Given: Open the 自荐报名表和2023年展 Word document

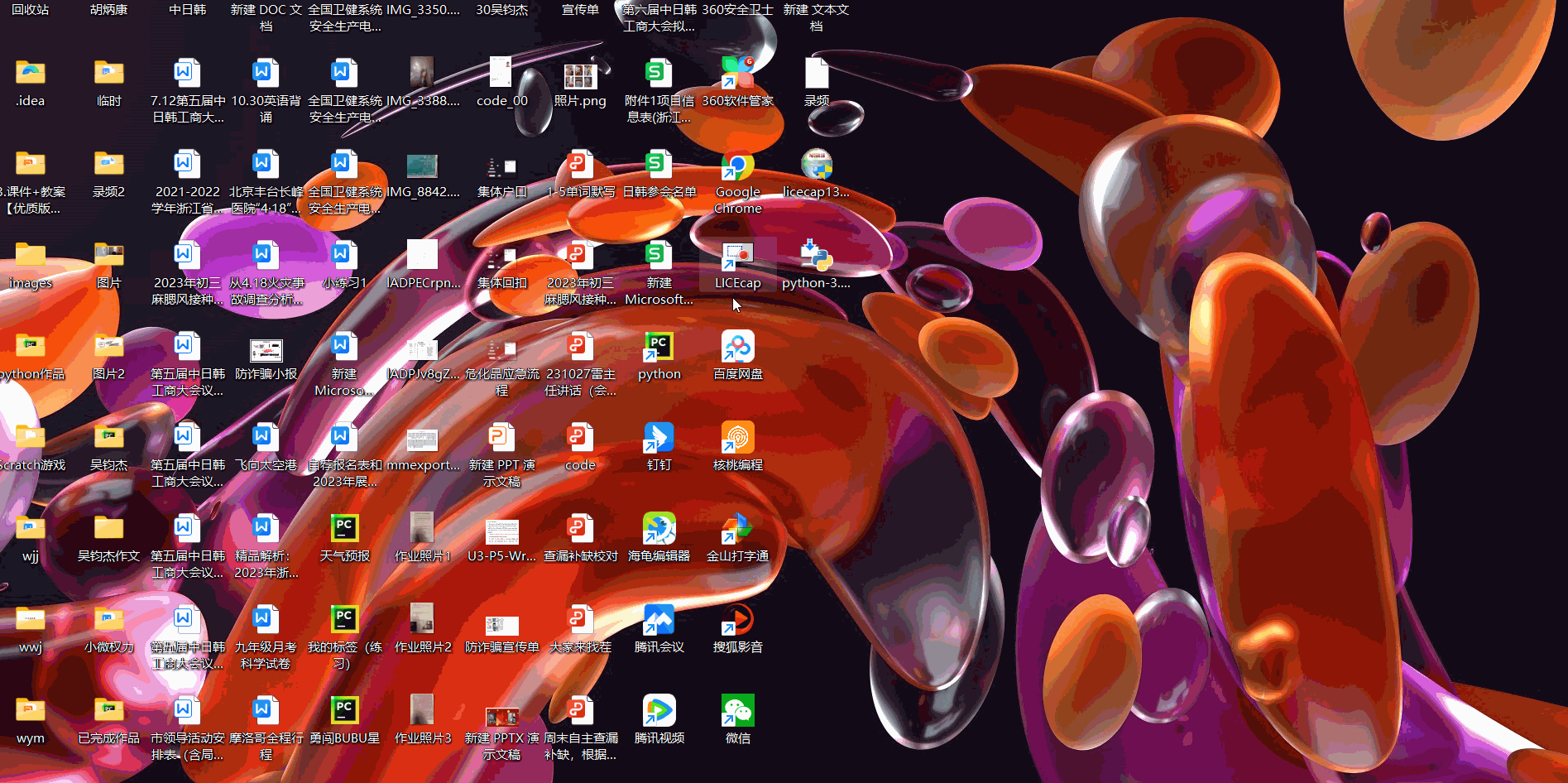Looking at the screenshot, I should 344,439.
